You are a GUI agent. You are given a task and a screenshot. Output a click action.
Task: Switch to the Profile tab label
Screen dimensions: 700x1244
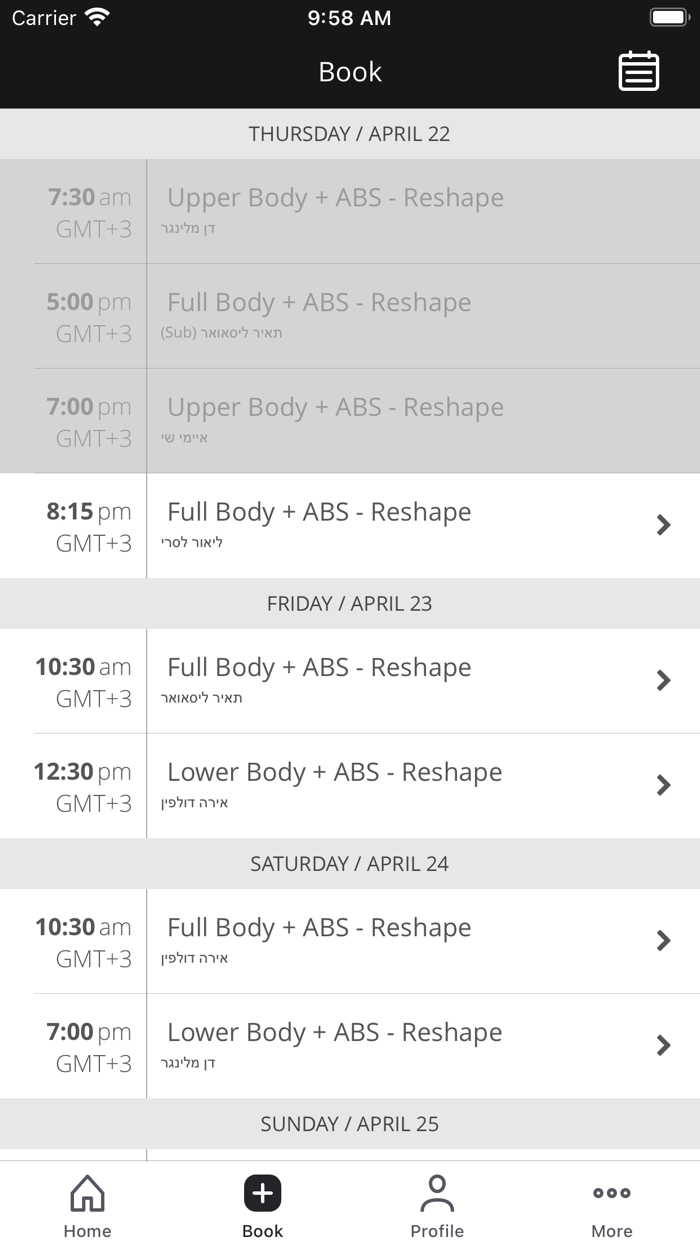tap(437, 1231)
